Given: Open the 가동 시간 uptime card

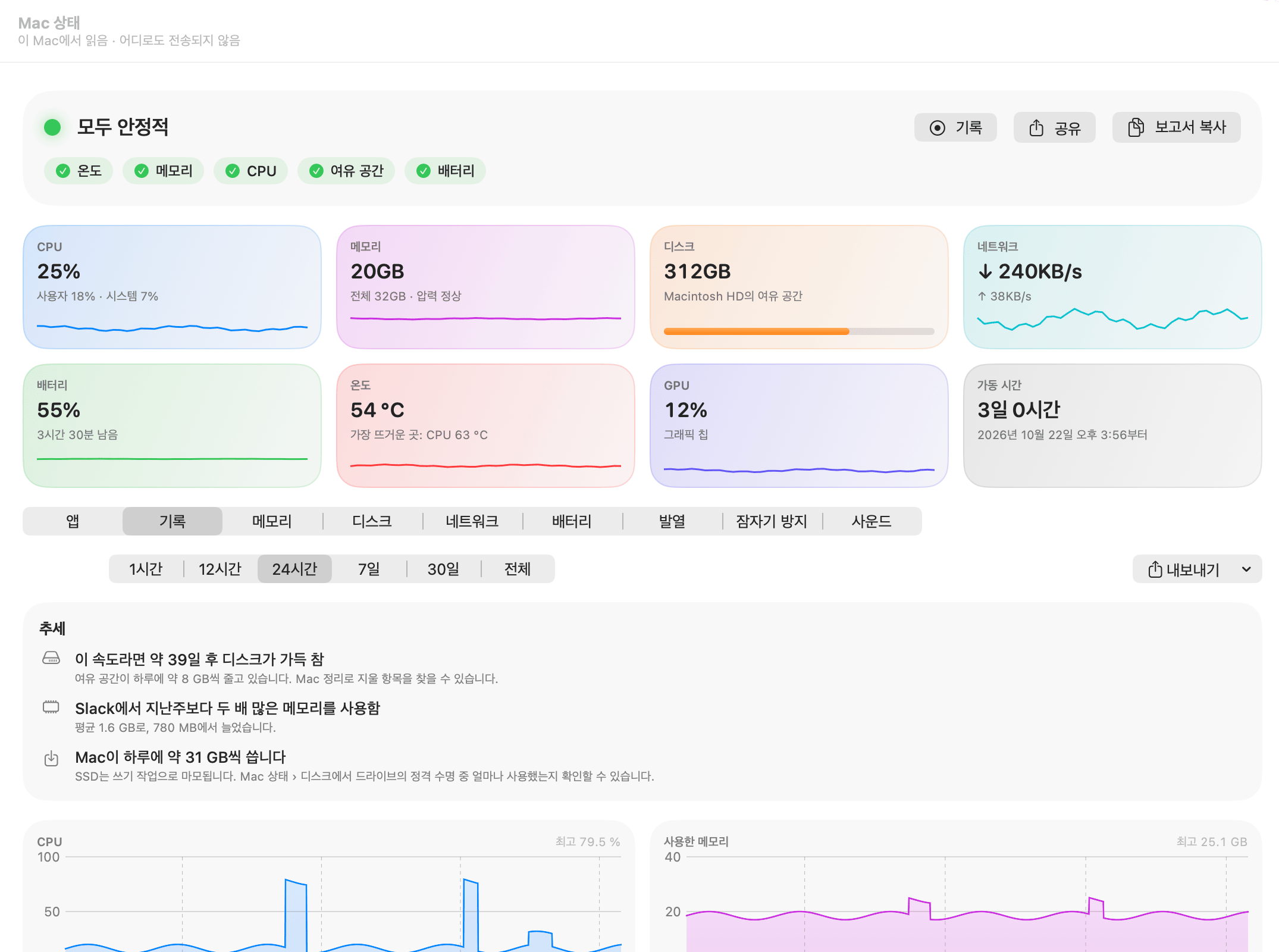Looking at the screenshot, I should [1112, 425].
